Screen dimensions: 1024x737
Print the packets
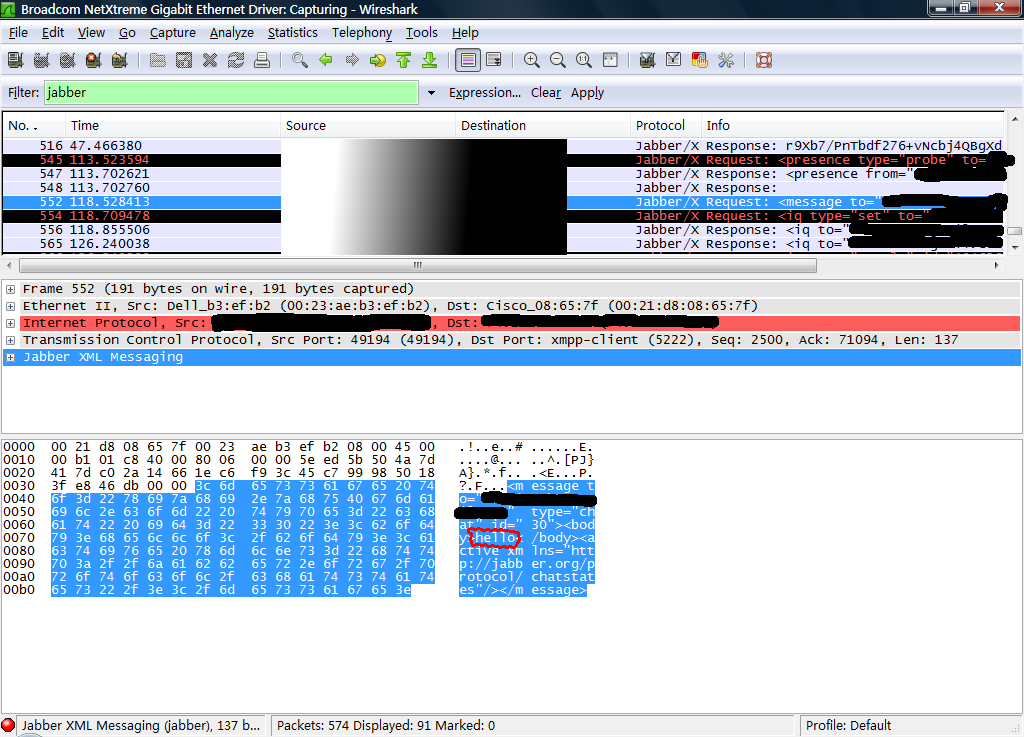coord(262,61)
